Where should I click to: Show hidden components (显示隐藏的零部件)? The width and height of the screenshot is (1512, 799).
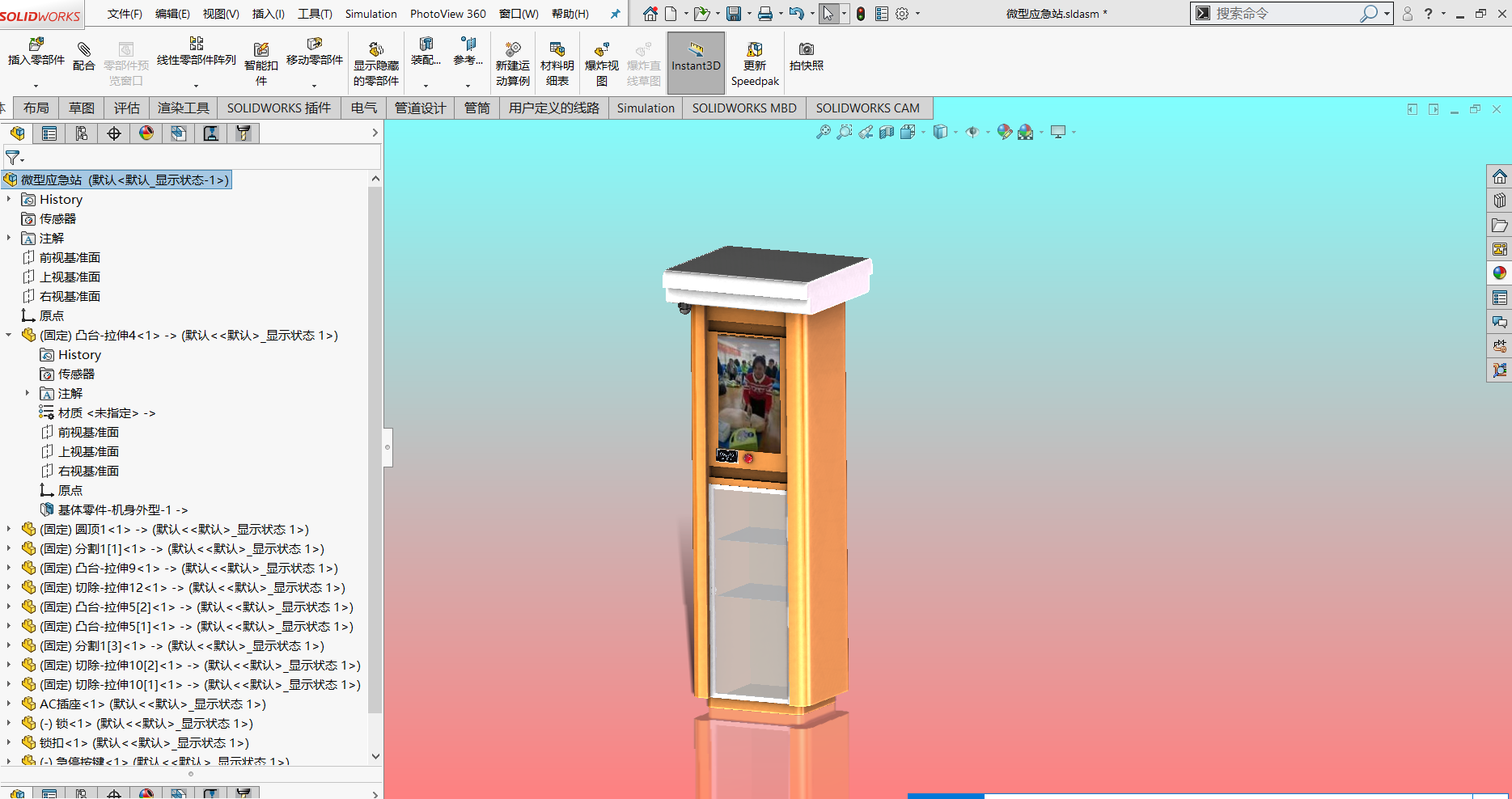coord(376,64)
